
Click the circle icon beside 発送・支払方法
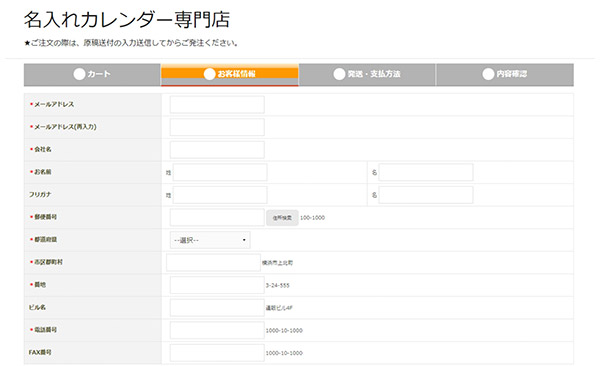pyautogui.click(x=339, y=74)
